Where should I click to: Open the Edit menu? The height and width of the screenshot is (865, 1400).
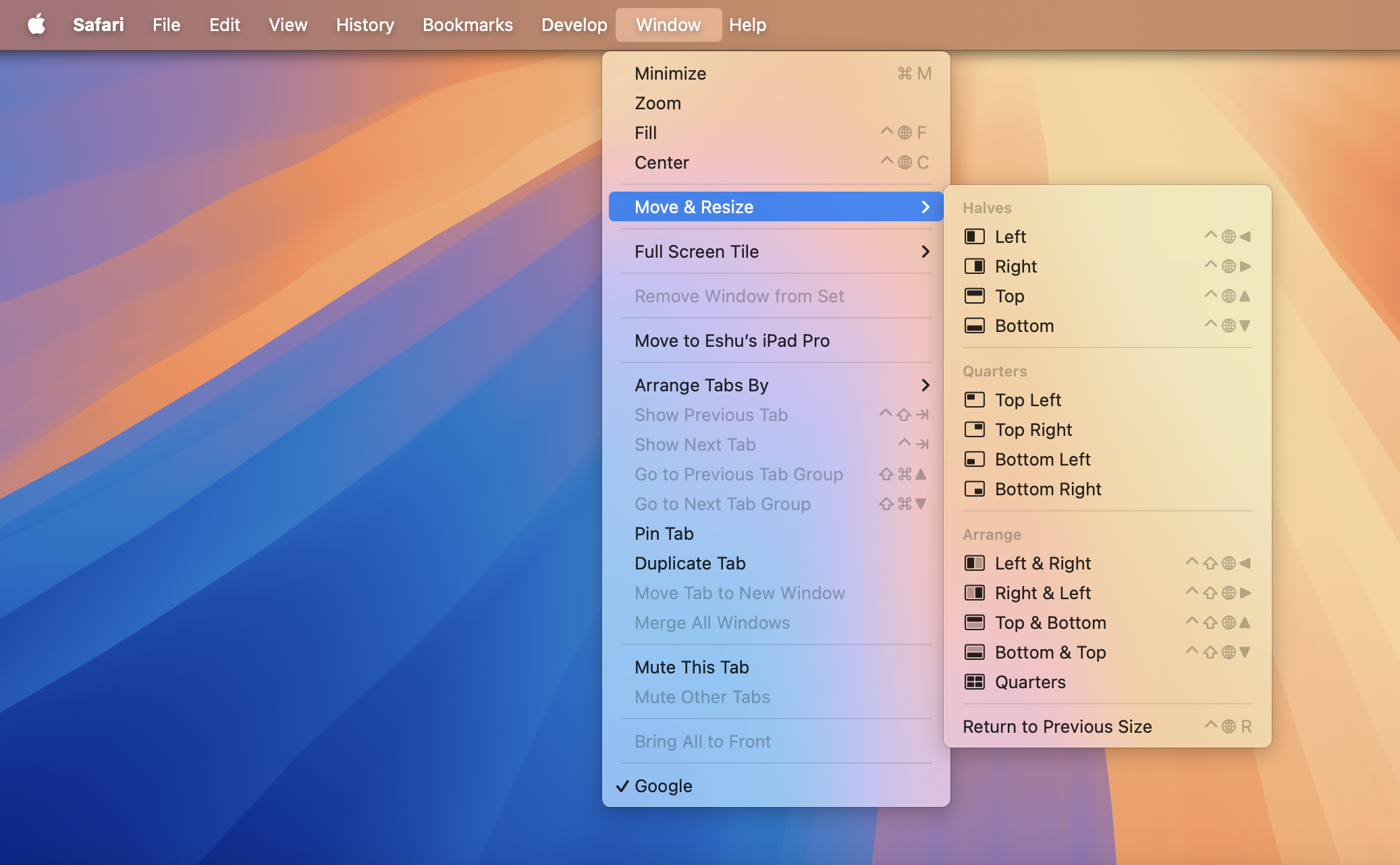224,25
